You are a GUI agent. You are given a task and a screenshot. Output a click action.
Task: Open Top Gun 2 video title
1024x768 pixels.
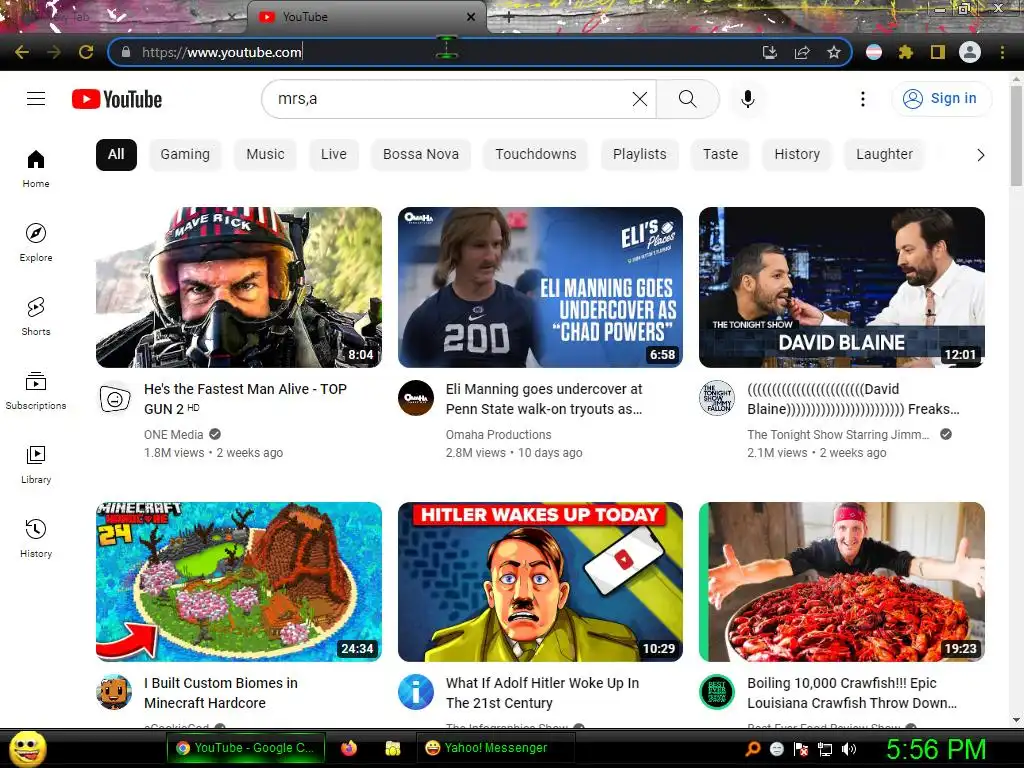246,399
